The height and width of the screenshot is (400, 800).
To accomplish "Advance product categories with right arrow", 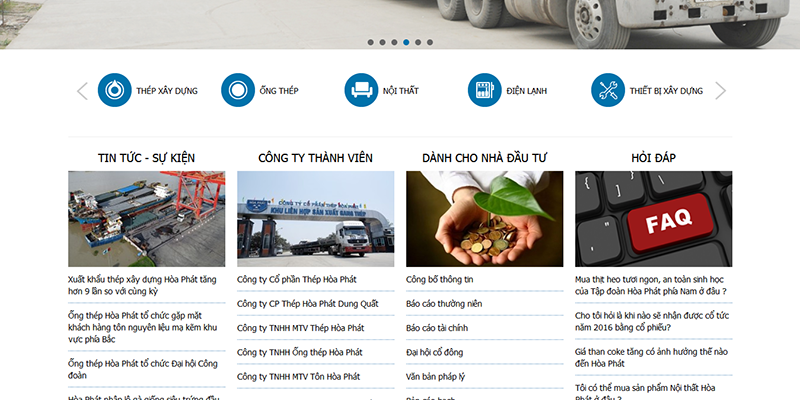I will pos(720,91).
